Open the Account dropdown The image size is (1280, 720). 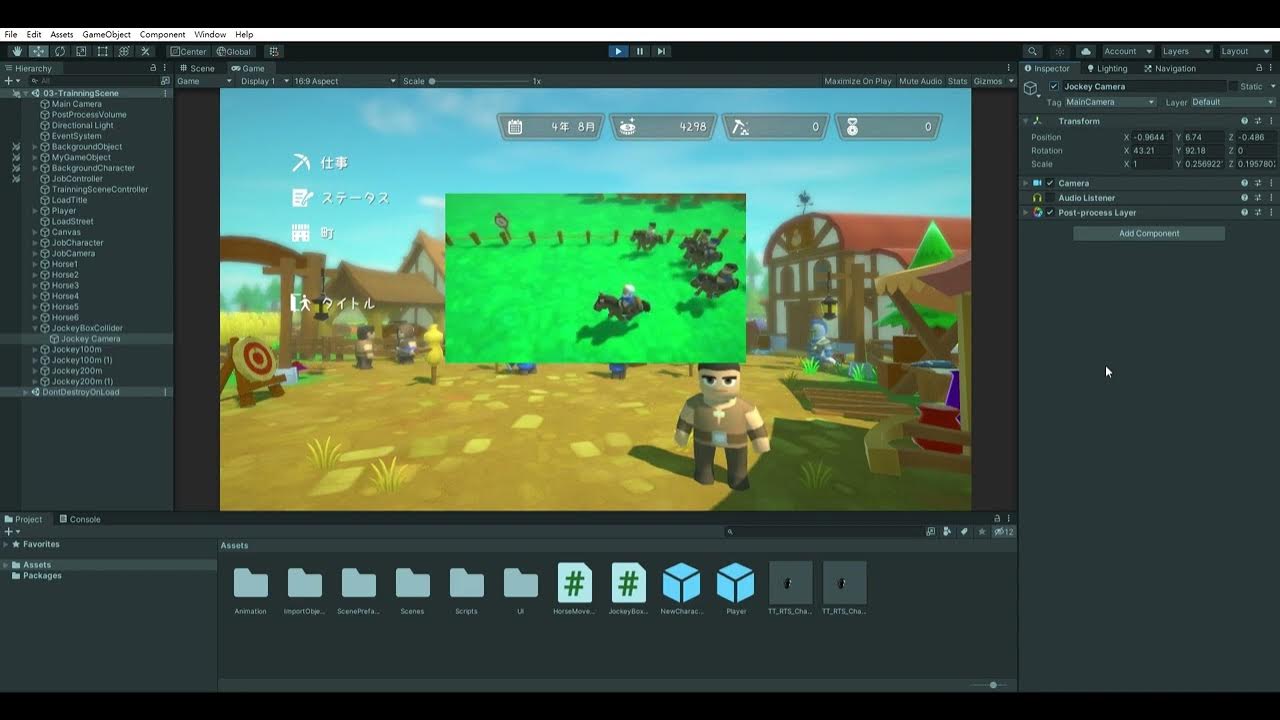1126,51
